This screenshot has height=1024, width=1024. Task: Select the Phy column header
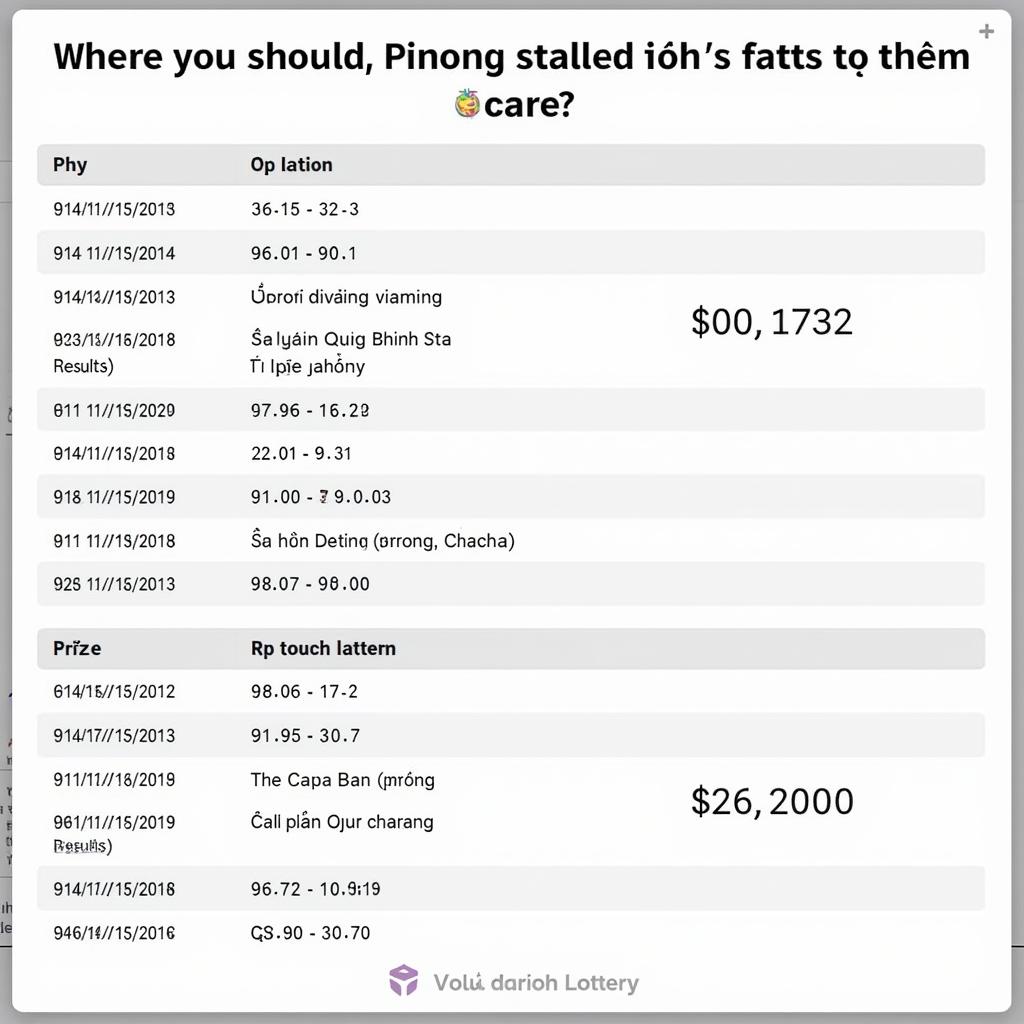pyautogui.click(x=70, y=165)
